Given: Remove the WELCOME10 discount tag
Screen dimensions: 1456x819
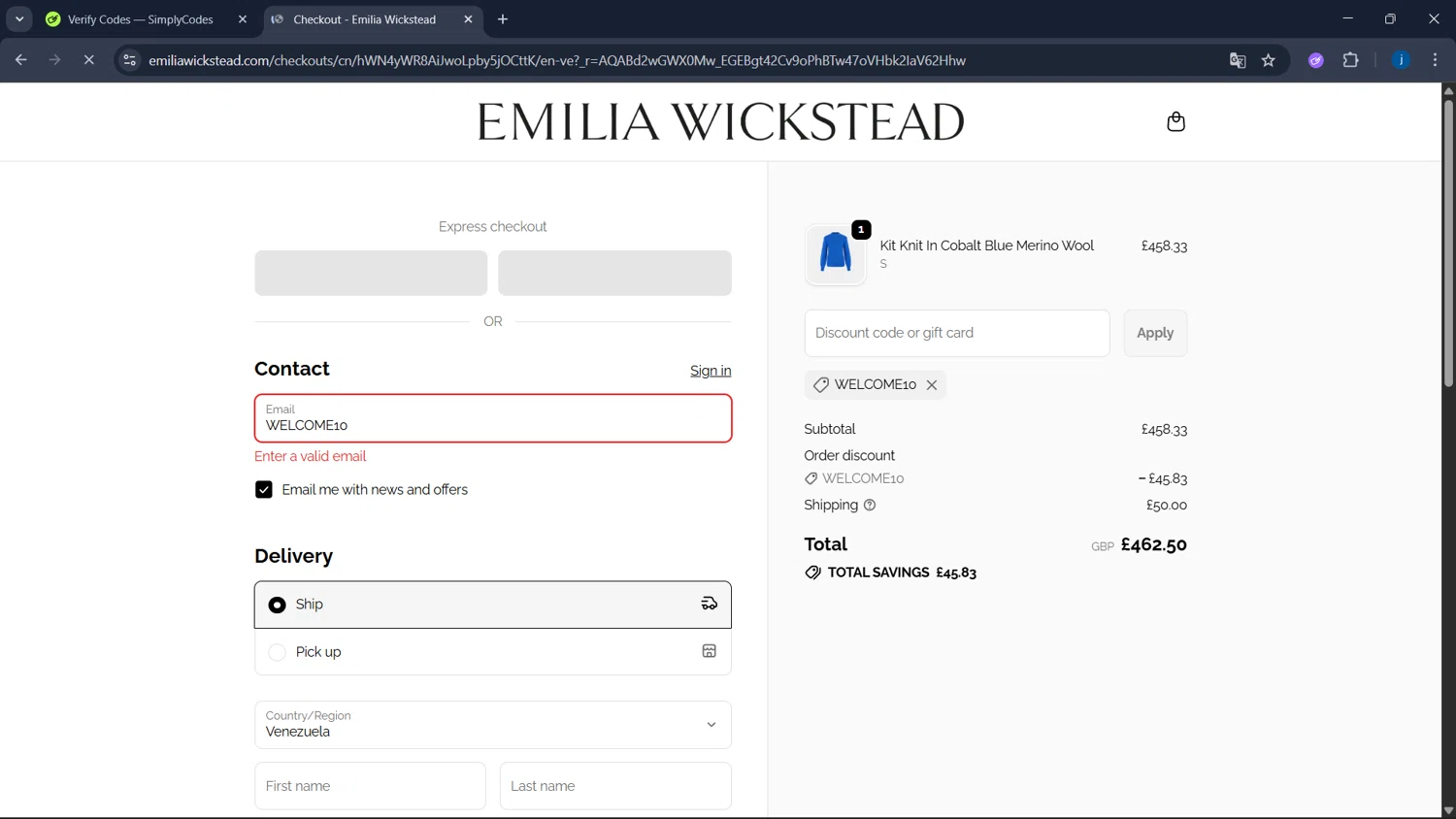Looking at the screenshot, I should (x=932, y=385).
